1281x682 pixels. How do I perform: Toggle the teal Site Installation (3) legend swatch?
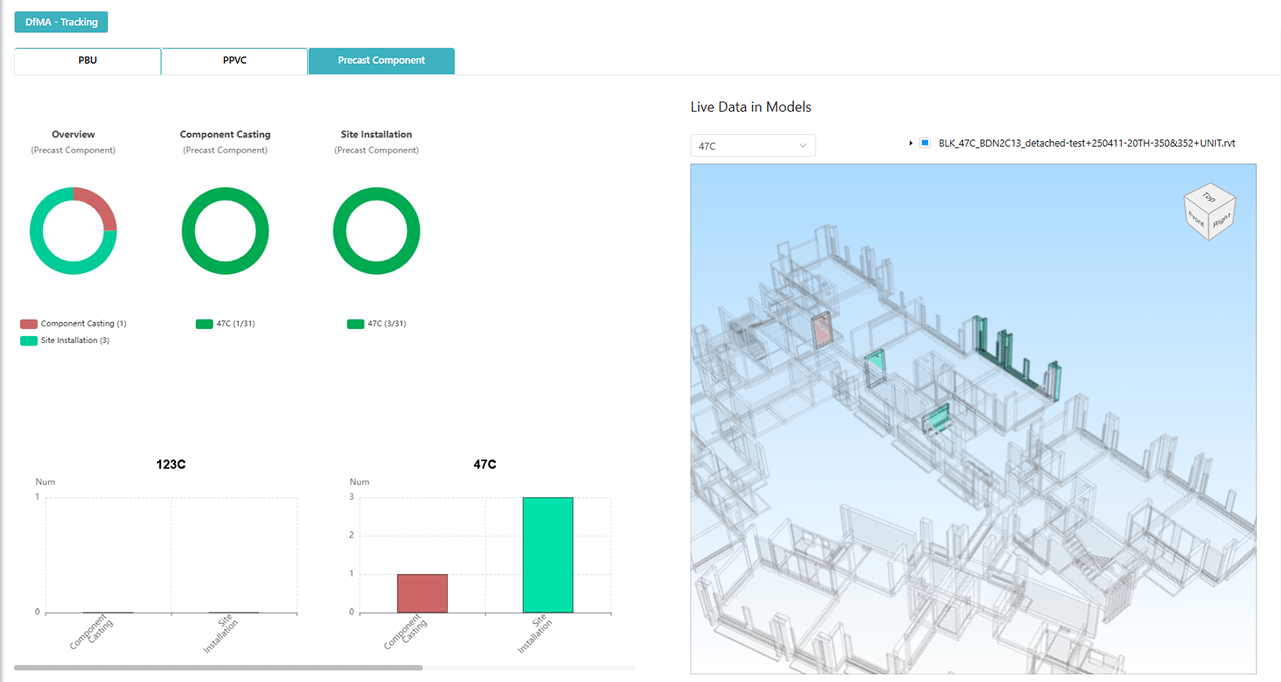coord(29,341)
